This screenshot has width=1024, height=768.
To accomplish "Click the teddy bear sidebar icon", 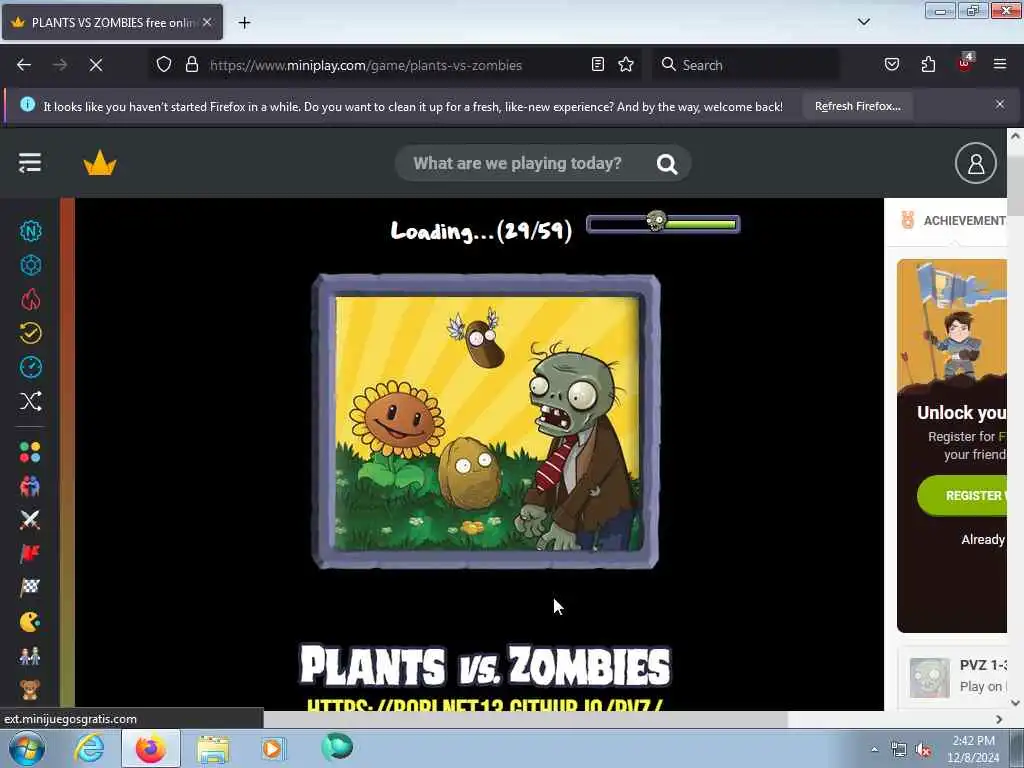I will pyautogui.click(x=30, y=690).
